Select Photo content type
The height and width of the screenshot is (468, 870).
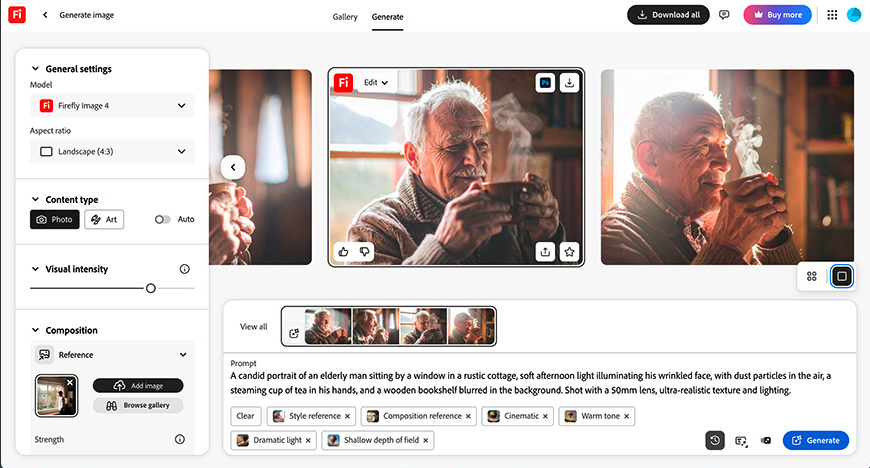pos(54,219)
